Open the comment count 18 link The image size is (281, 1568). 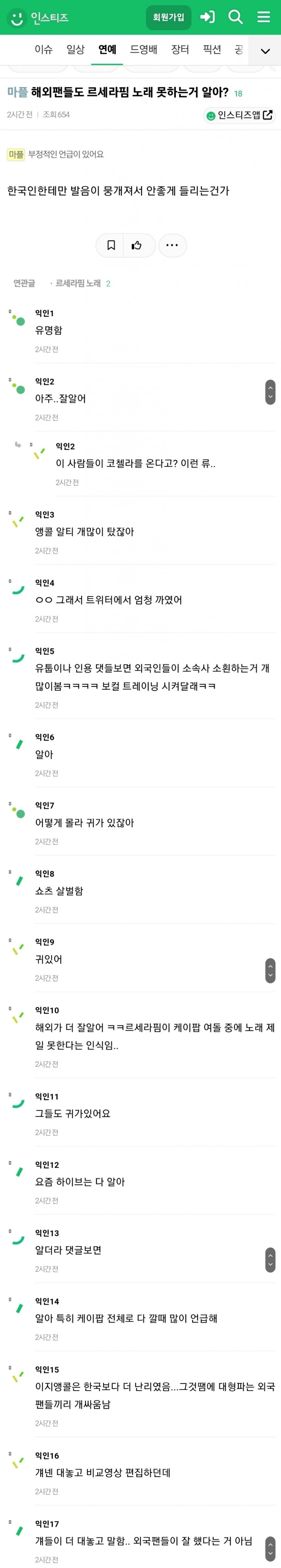(238, 94)
